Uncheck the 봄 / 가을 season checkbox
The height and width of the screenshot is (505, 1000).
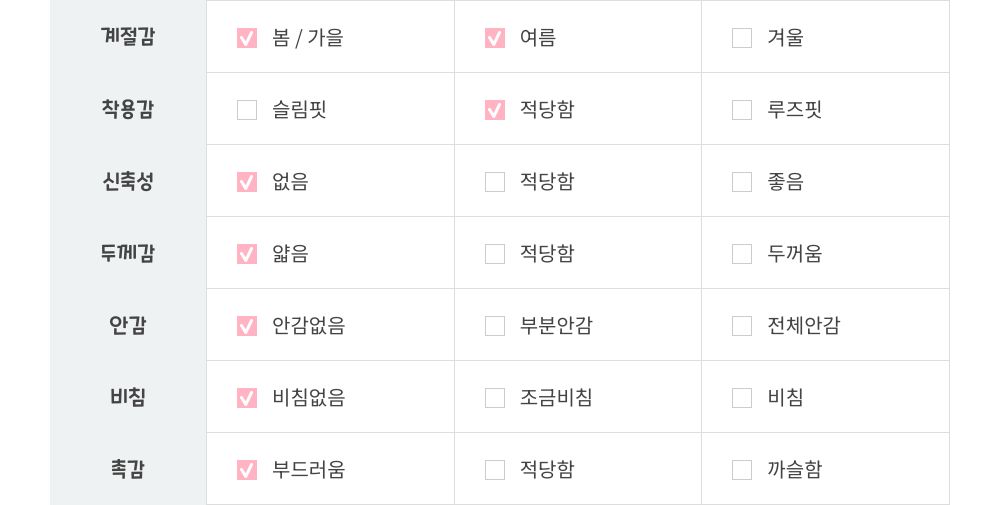coord(247,38)
